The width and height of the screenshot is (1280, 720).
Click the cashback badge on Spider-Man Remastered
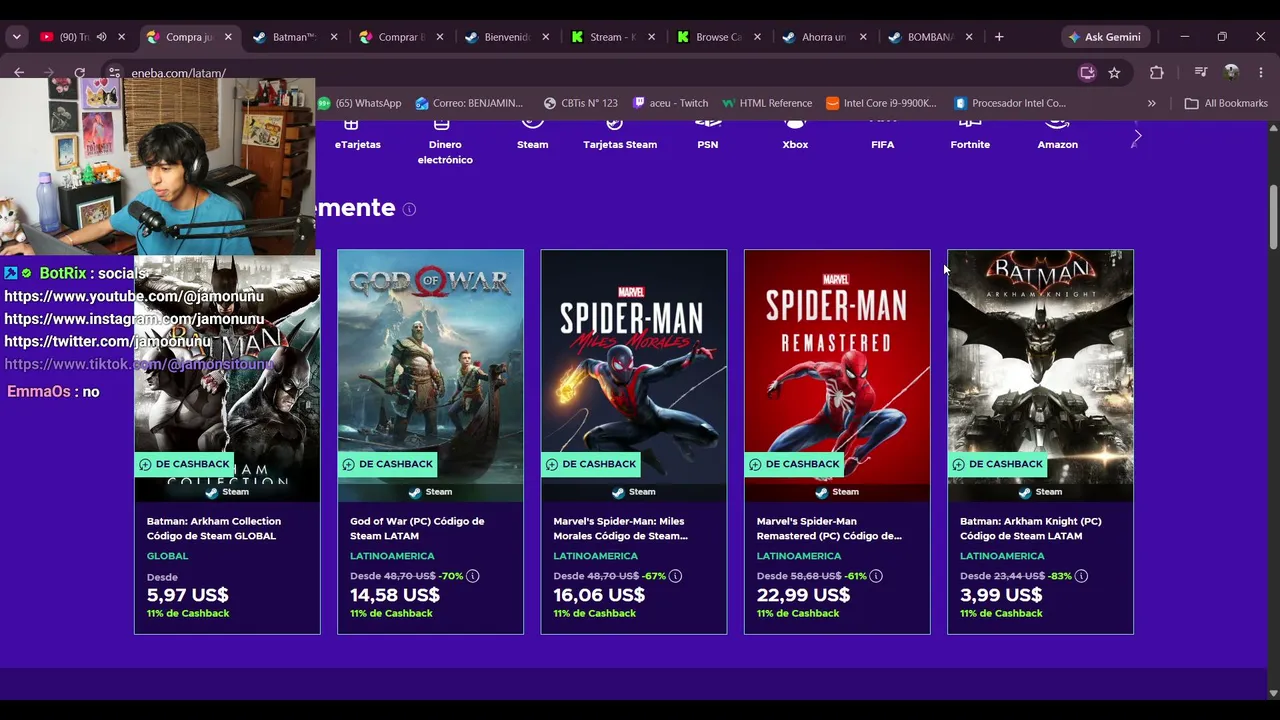tap(795, 464)
